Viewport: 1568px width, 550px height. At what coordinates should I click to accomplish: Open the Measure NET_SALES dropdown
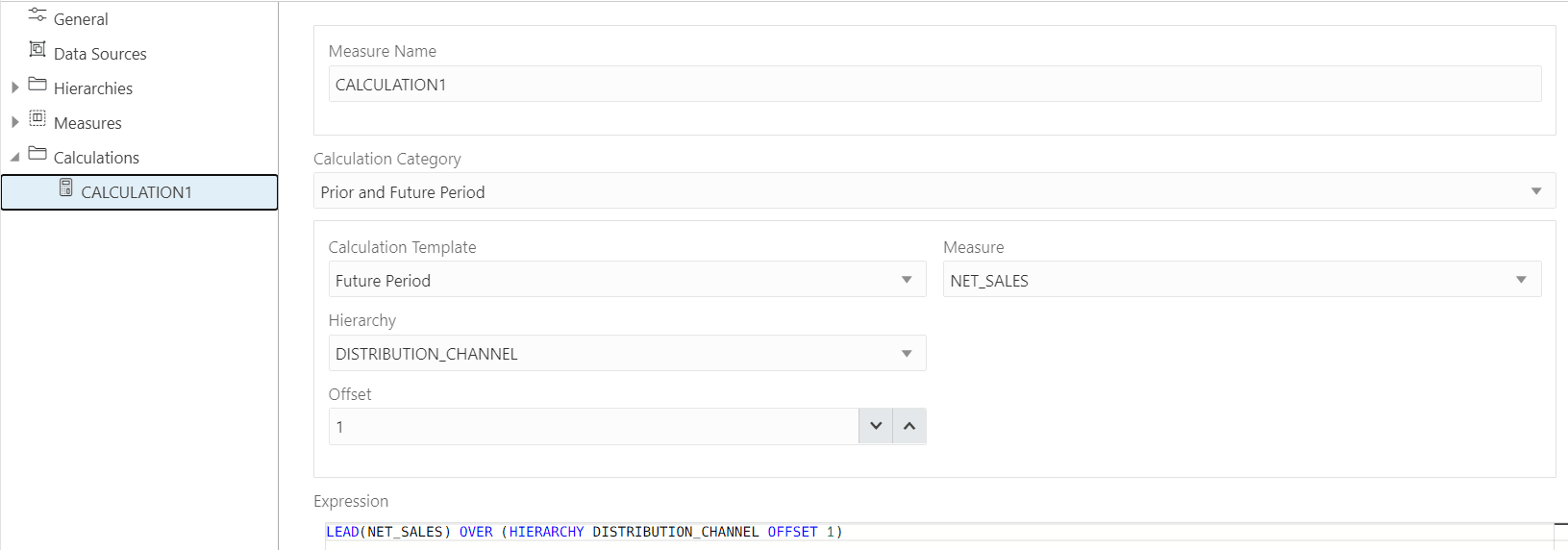pyautogui.click(x=1242, y=280)
